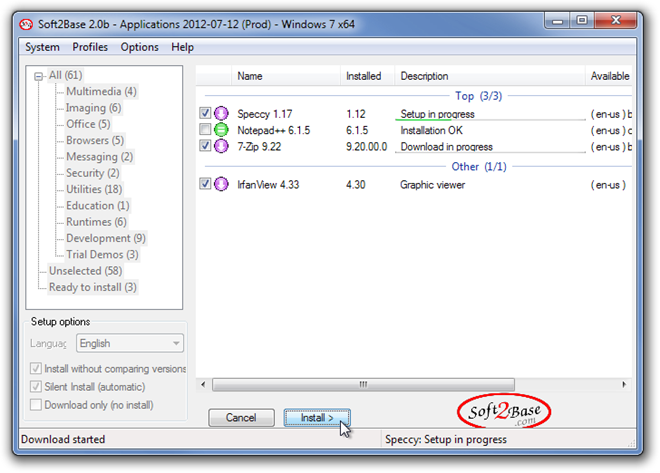Click the purple download icon beside Speccy 1.17

tap(221, 113)
